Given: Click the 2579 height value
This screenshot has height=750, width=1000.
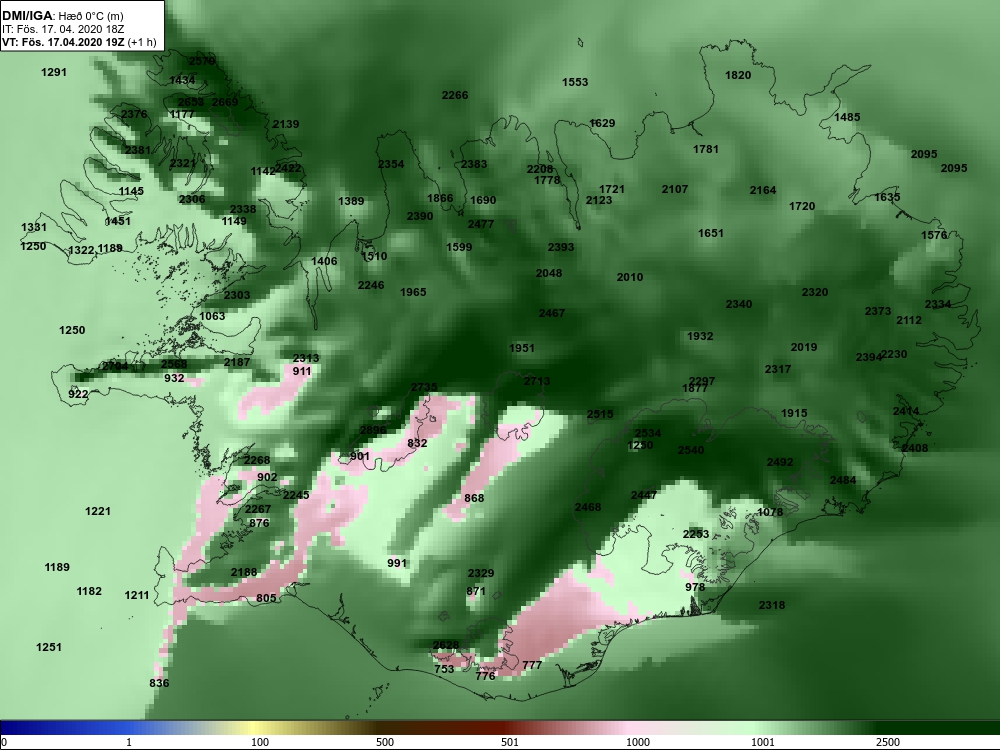Looking at the screenshot, I should pos(202,61).
